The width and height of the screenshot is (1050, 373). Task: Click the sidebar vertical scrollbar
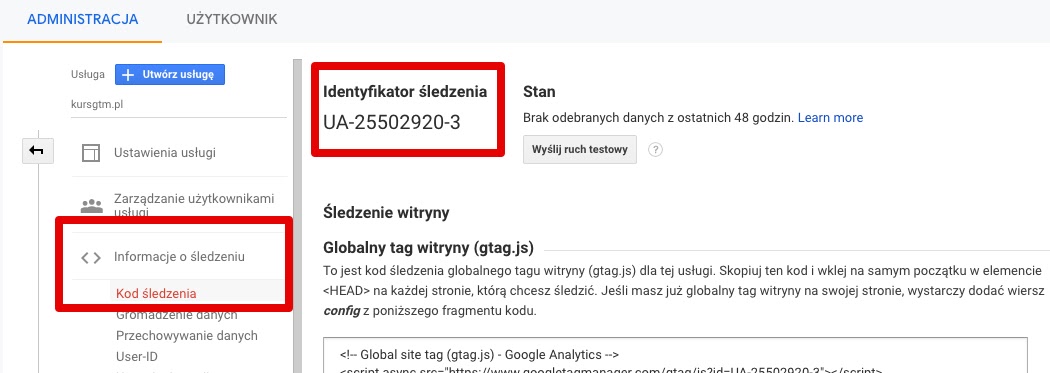coord(297,216)
